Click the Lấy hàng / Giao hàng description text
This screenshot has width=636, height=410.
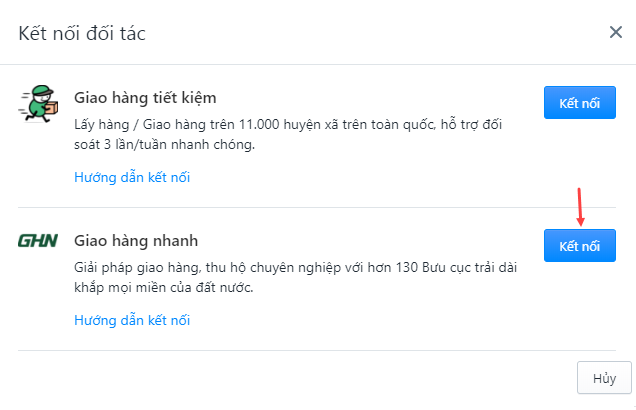click(x=288, y=134)
